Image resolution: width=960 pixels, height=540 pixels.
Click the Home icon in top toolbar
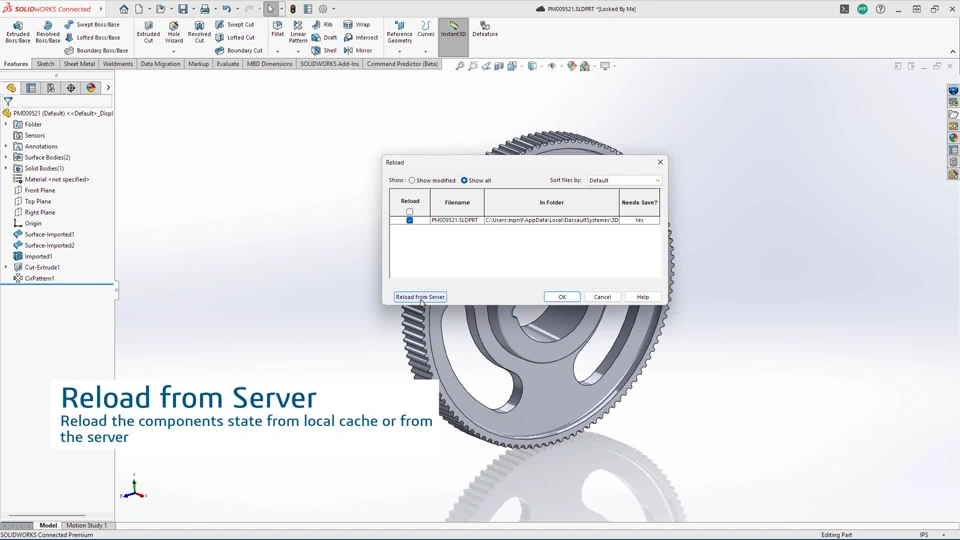pos(124,9)
